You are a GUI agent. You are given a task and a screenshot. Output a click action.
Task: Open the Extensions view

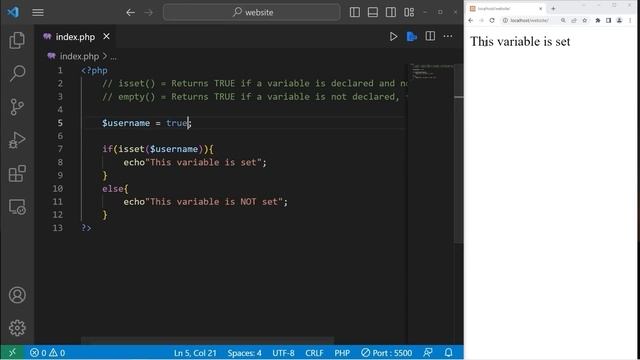click(17, 173)
